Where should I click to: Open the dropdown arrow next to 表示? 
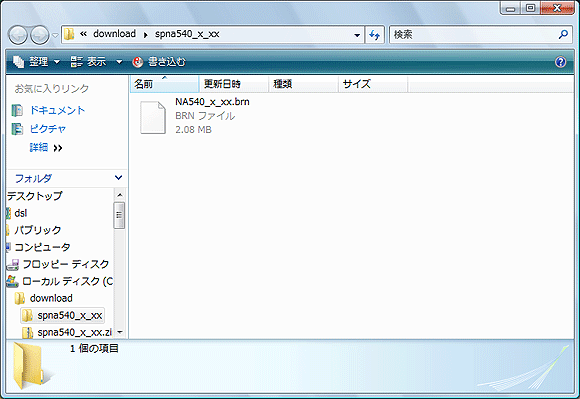119,62
